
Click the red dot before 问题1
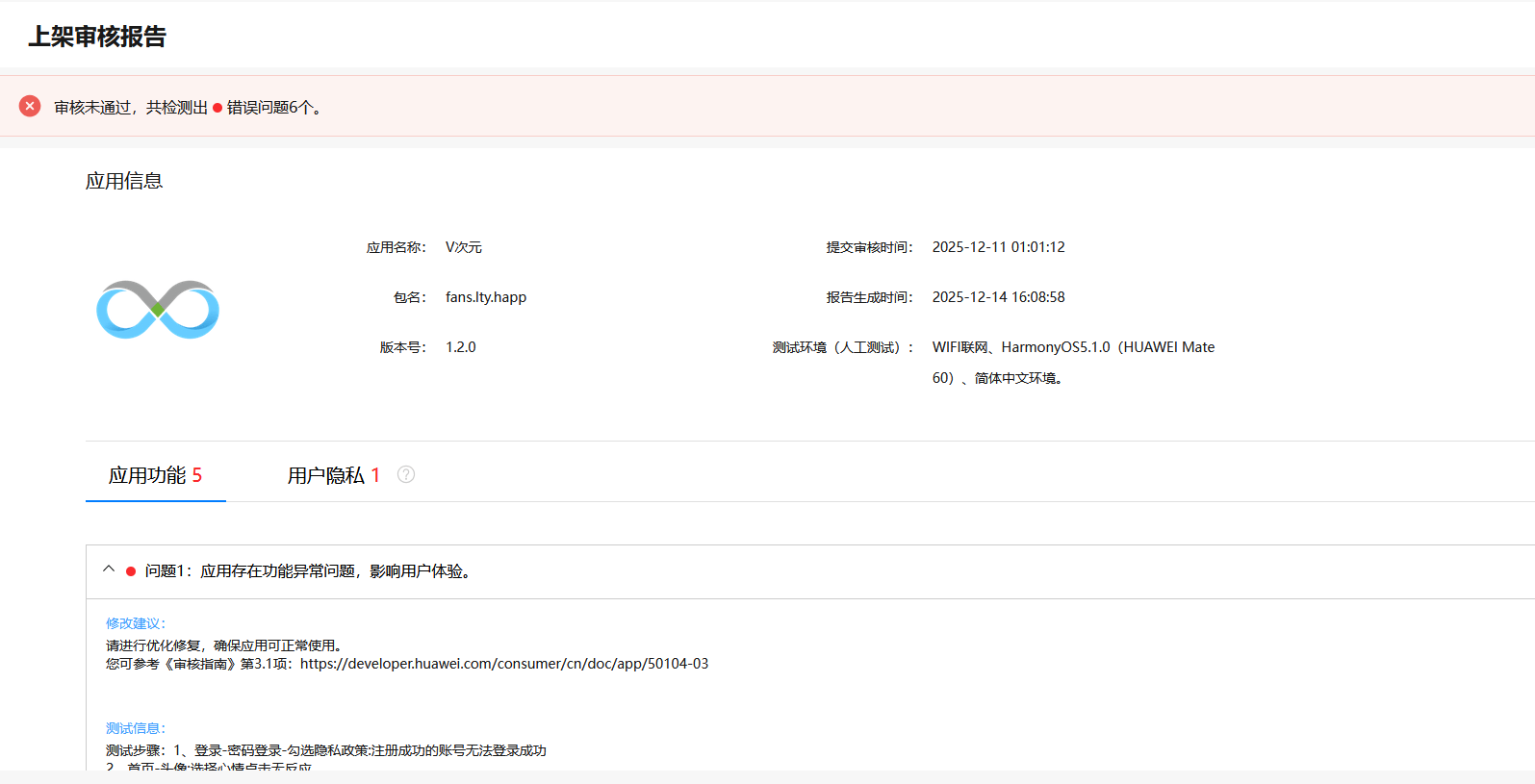tap(131, 571)
